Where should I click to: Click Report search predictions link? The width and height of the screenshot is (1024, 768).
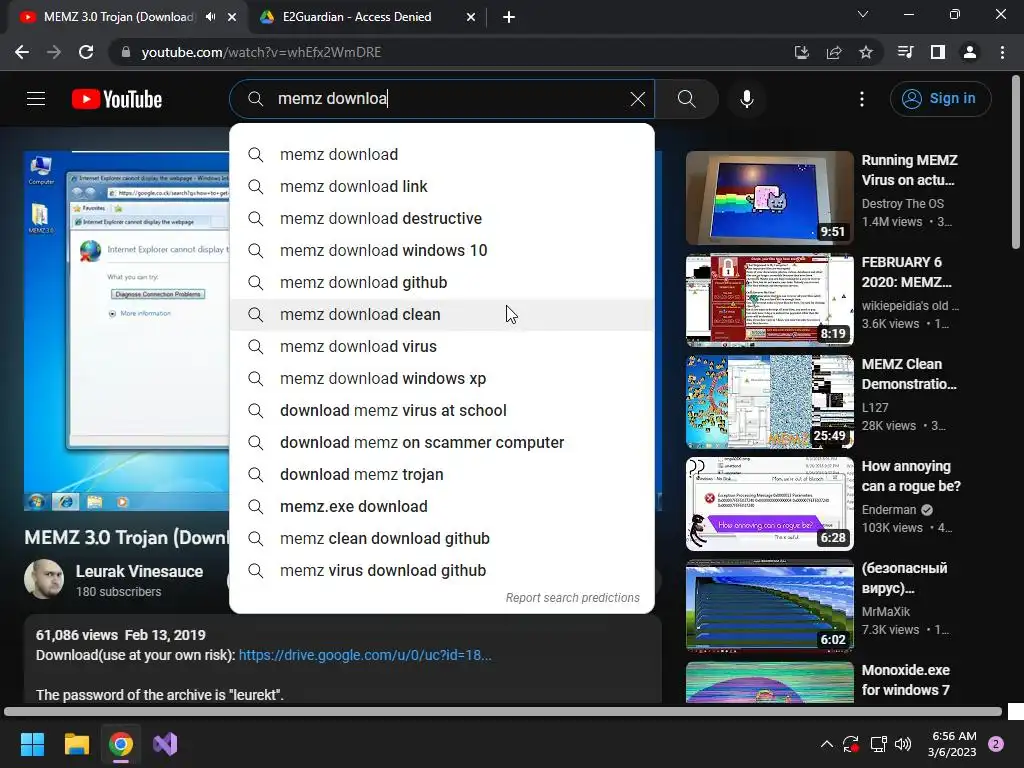click(x=573, y=598)
